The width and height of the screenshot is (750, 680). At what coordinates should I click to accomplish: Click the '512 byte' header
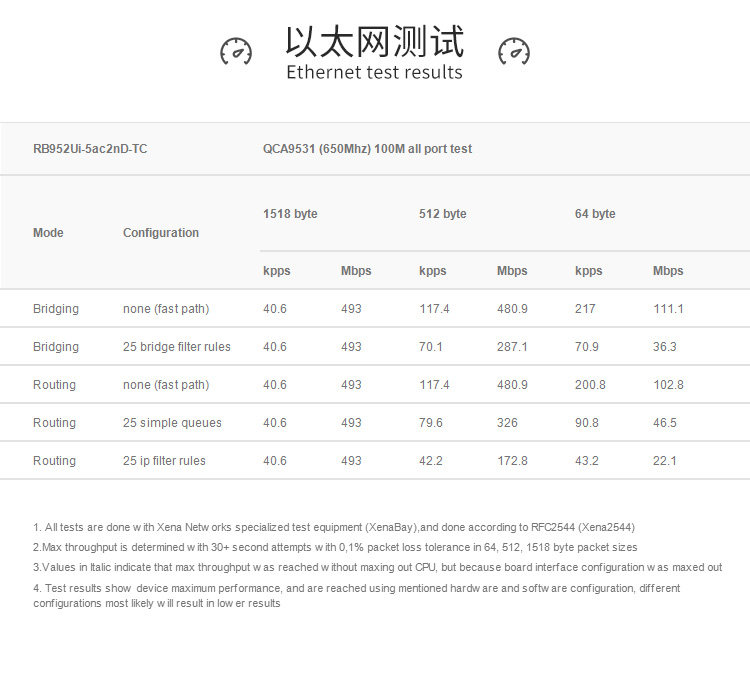pyautogui.click(x=442, y=214)
